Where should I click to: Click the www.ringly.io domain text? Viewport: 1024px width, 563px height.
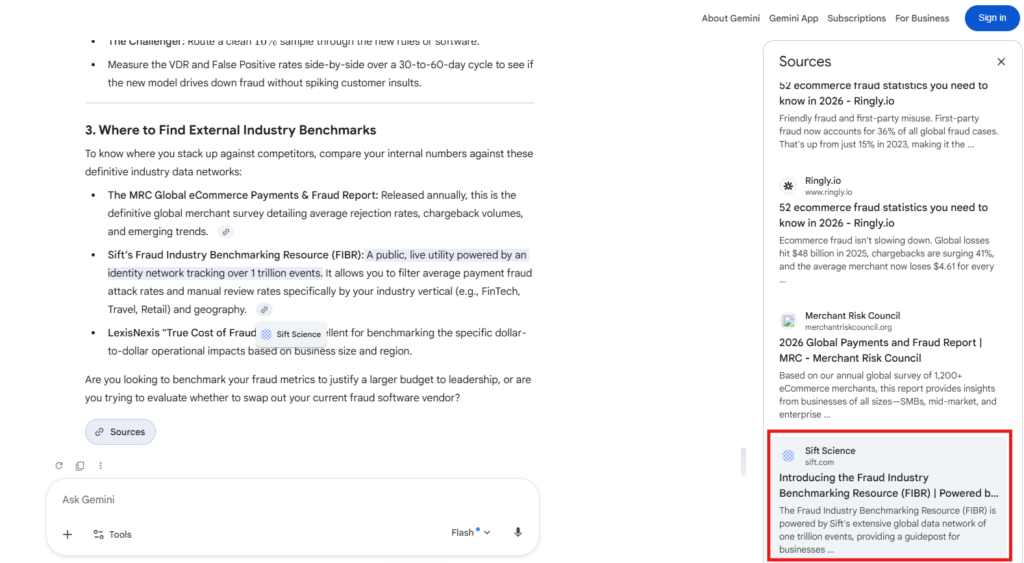(828, 192)
